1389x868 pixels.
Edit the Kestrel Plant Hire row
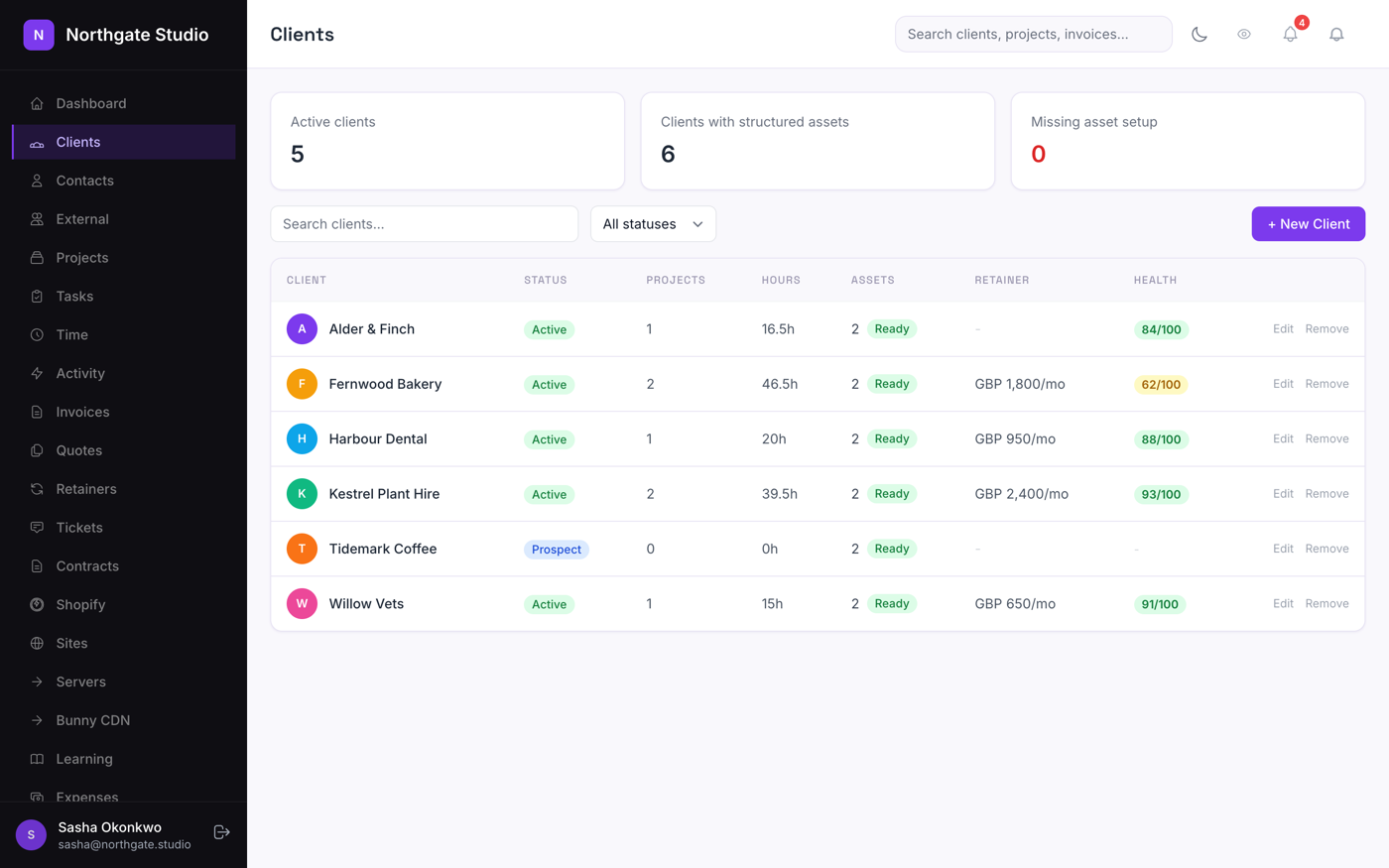1283,494
